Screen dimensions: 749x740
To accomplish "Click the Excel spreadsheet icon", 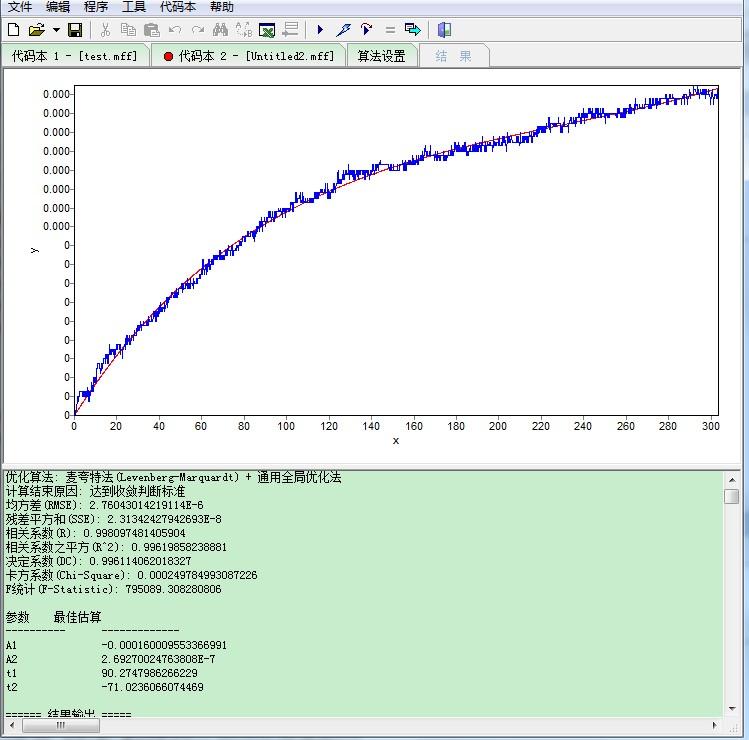I will pos(267,30).
